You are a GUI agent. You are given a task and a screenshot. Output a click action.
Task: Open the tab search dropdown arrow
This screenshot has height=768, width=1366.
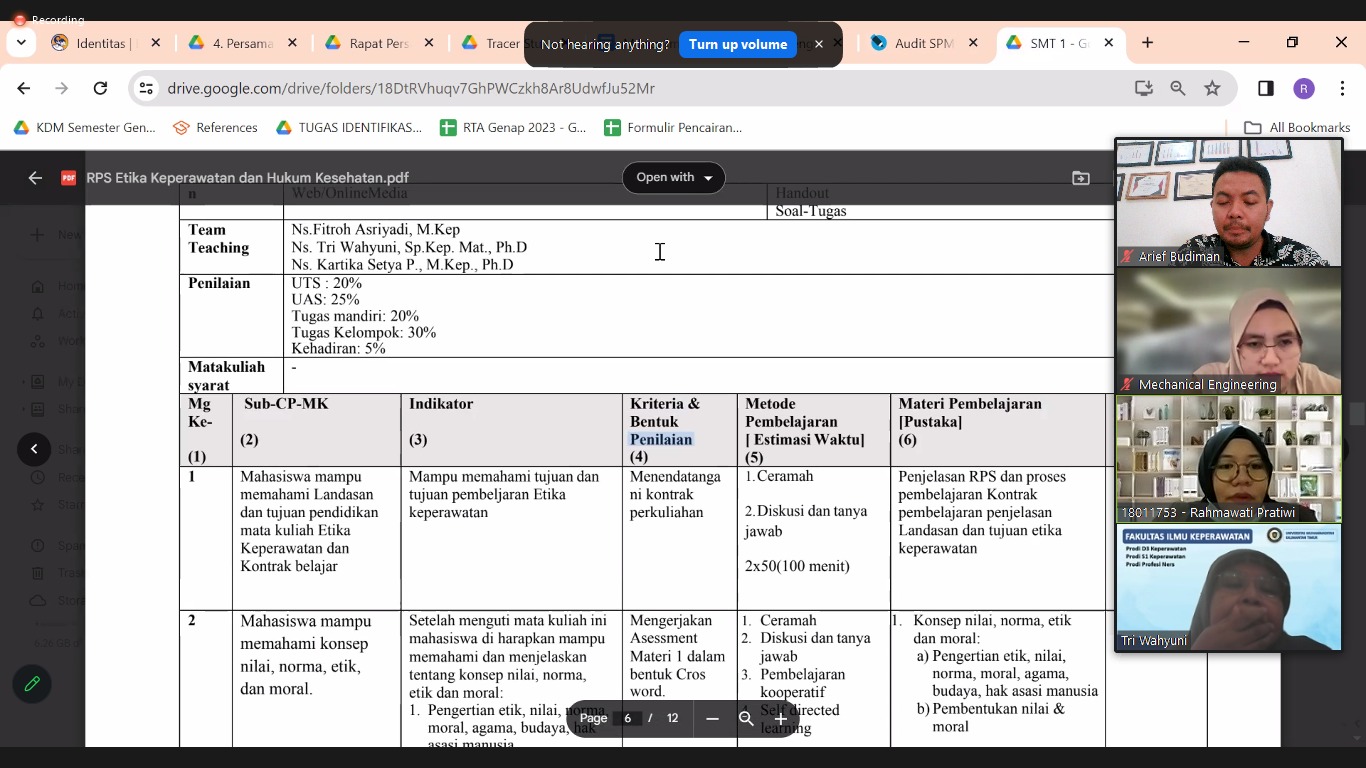[x=21, y=43]
